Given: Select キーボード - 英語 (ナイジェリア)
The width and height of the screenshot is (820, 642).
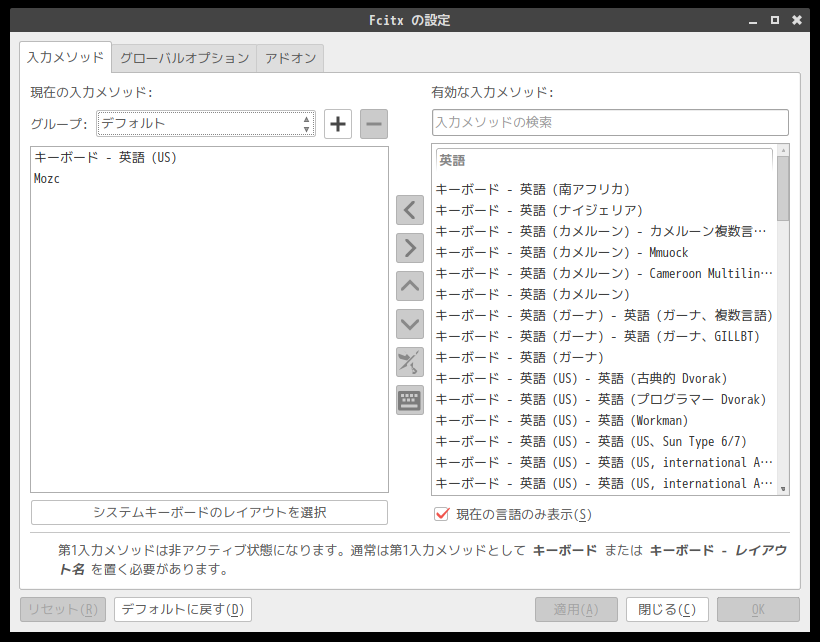Looking at the screenshot, I should click(x=604, y=210).
